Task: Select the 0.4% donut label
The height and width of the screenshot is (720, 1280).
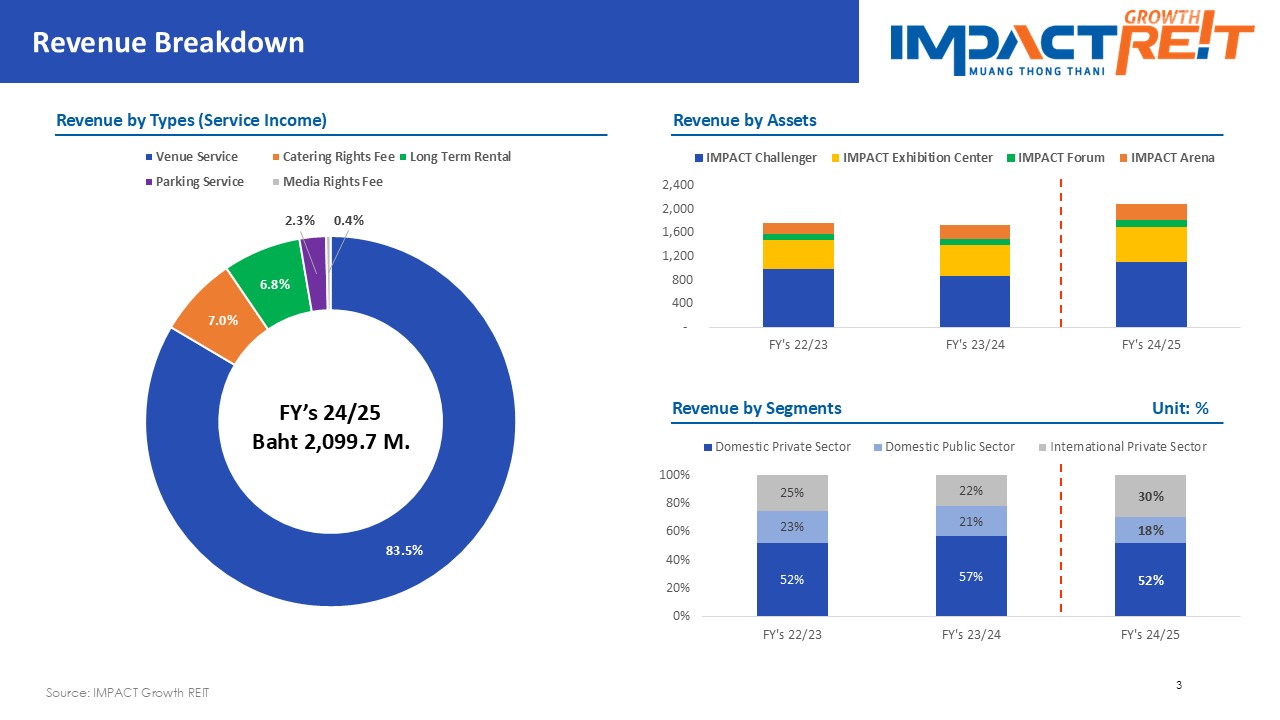Action: [349, 220]
